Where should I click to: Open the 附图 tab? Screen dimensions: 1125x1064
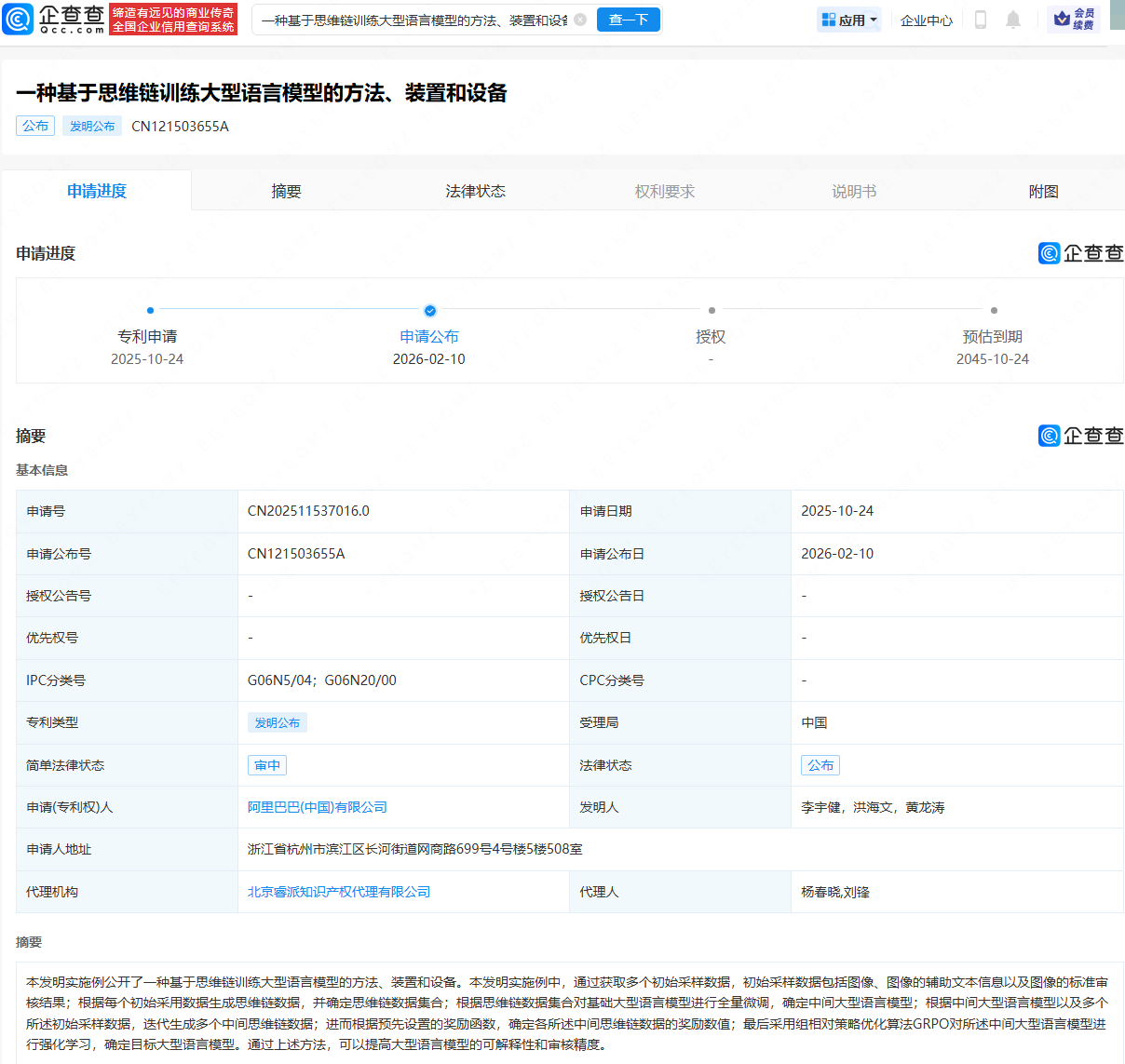click(x=1043, y=191)
